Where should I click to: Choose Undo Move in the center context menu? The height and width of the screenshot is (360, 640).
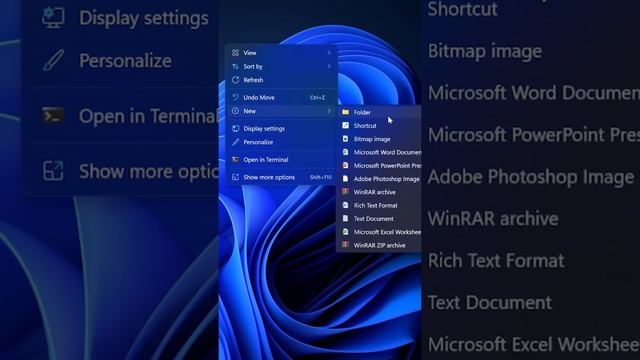pyautogui.click(x=282, y=98)
